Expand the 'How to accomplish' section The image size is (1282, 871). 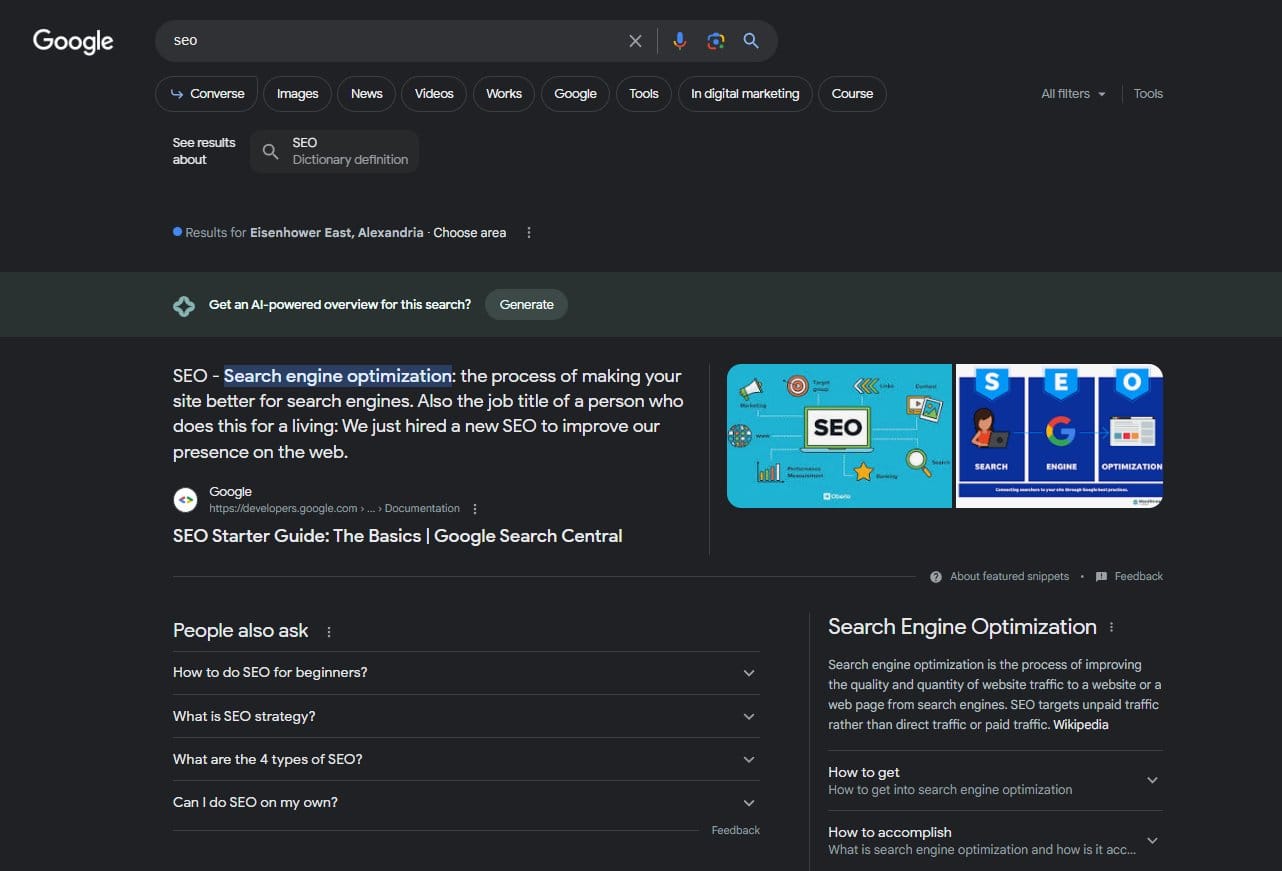click(x=995, y=841)
